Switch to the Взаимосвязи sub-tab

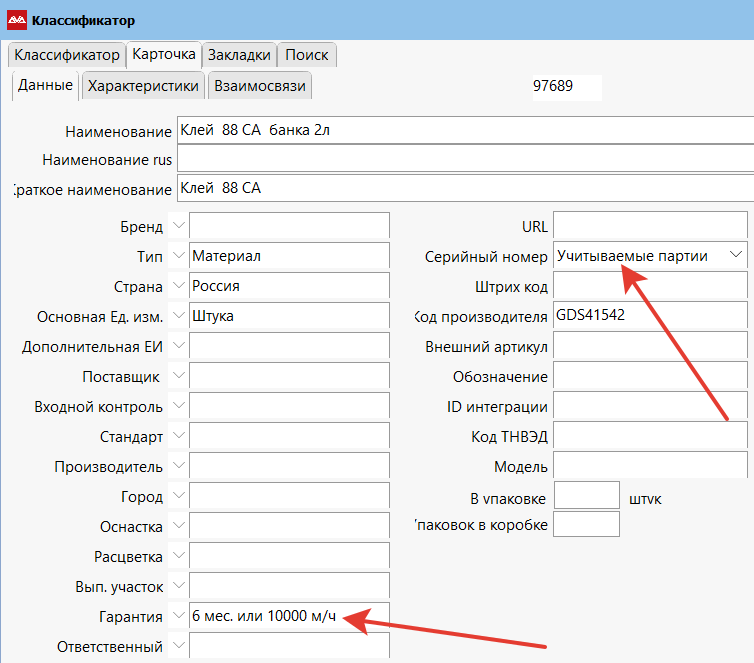260,86
